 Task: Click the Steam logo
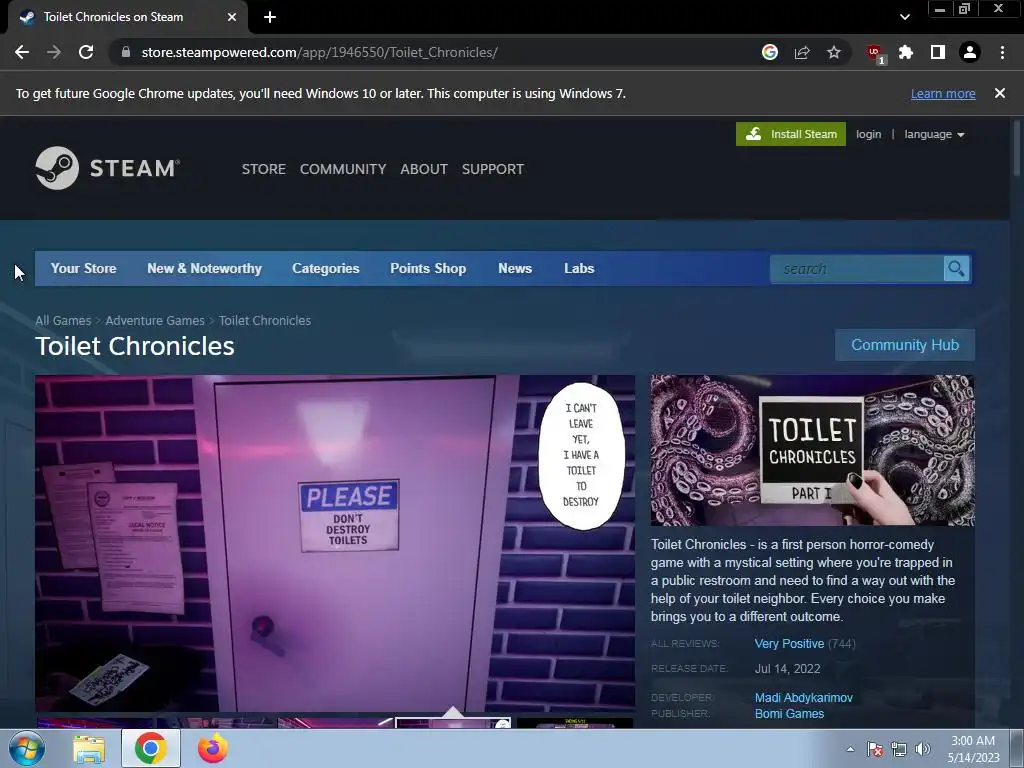click(108, 168)
